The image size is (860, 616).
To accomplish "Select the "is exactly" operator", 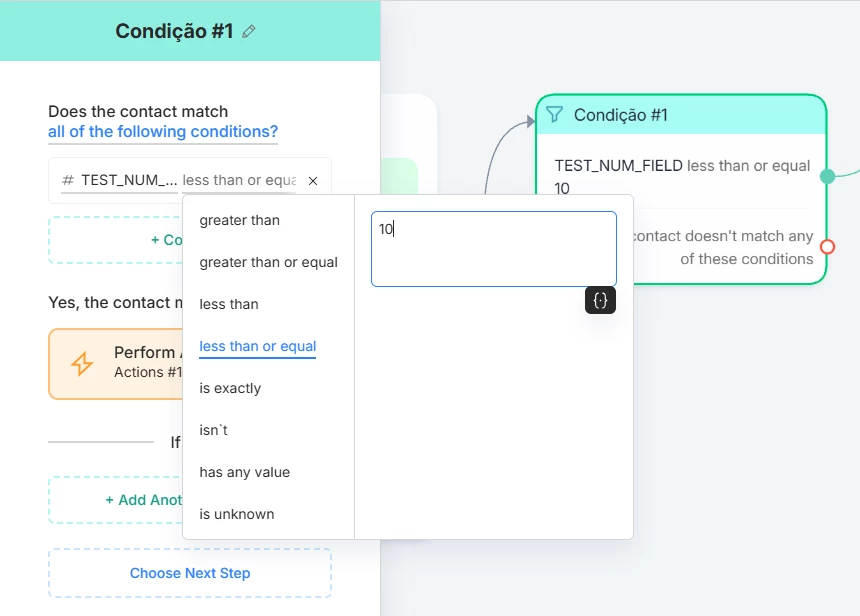I will (230, 388).
